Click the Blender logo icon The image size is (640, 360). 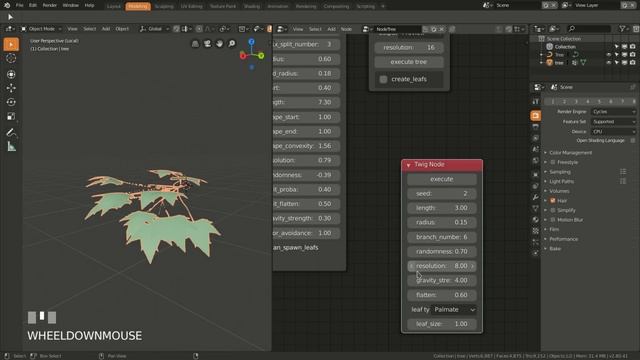(x=7, y=5)
